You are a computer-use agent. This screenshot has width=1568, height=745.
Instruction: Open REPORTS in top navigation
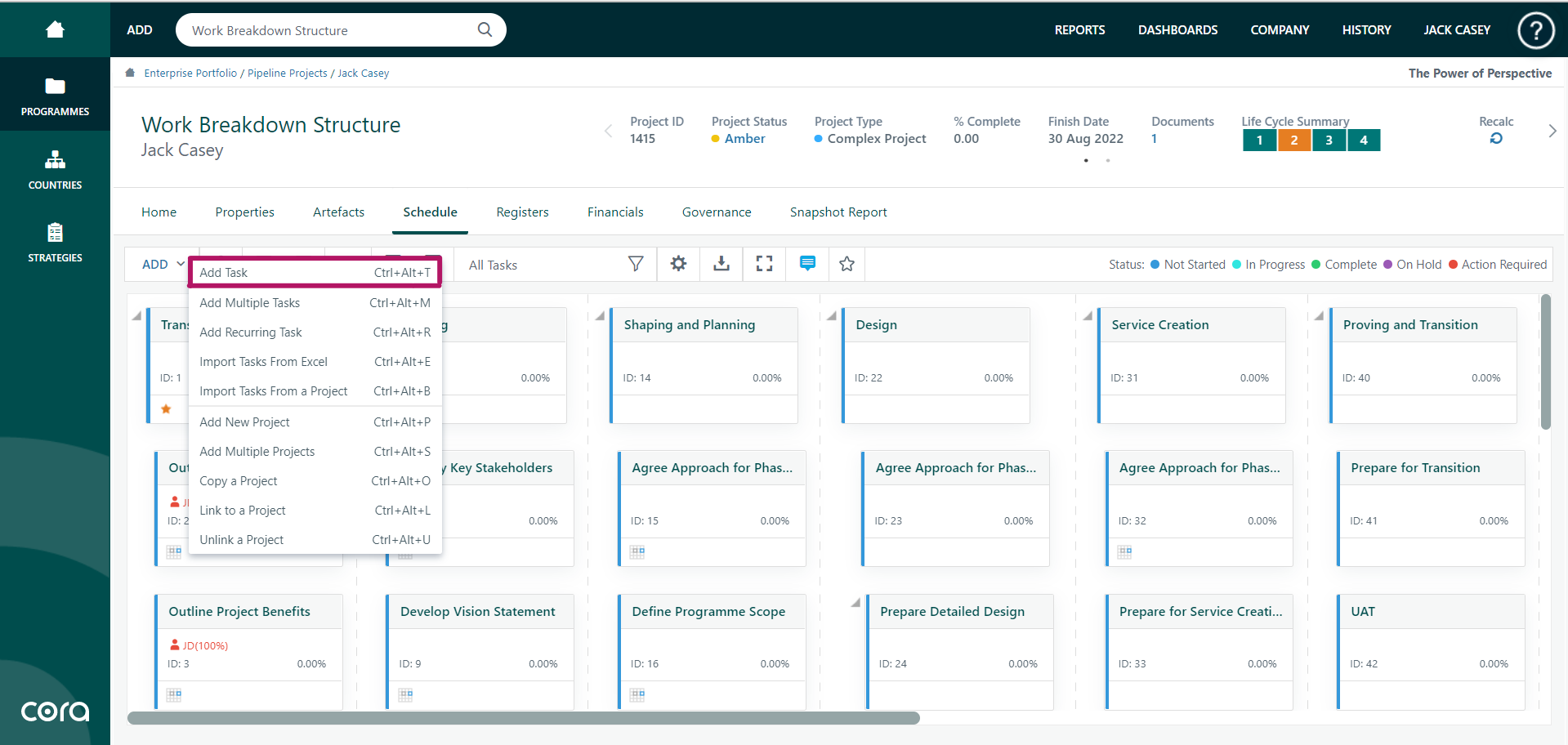tap(1079, 29)
